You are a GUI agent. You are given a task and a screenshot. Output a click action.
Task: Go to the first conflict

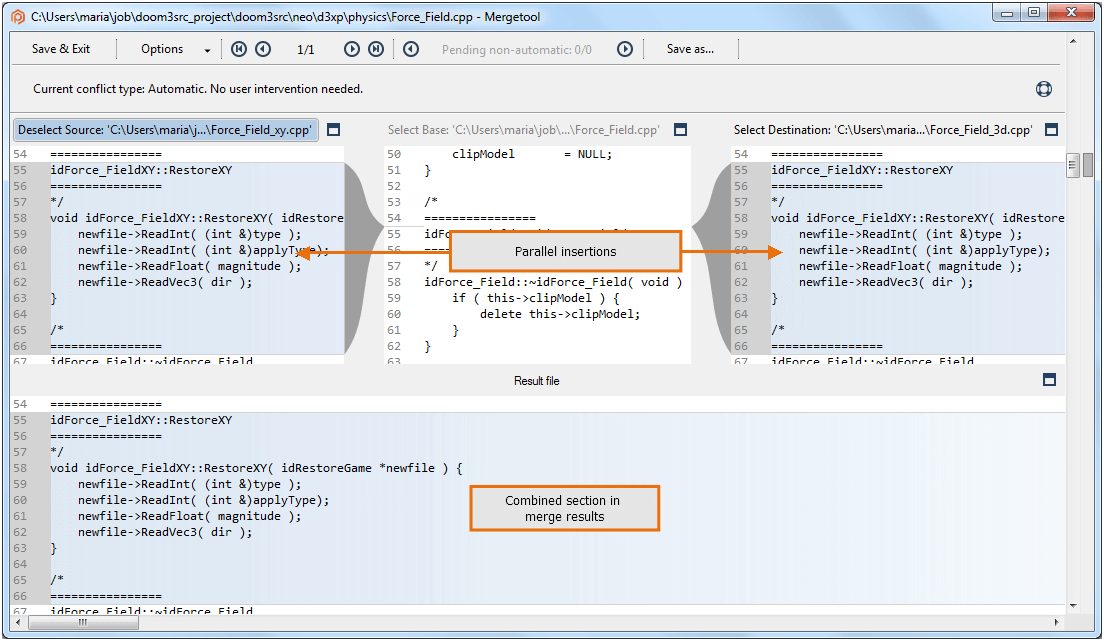pyautogui.click(x=239, y=49)
